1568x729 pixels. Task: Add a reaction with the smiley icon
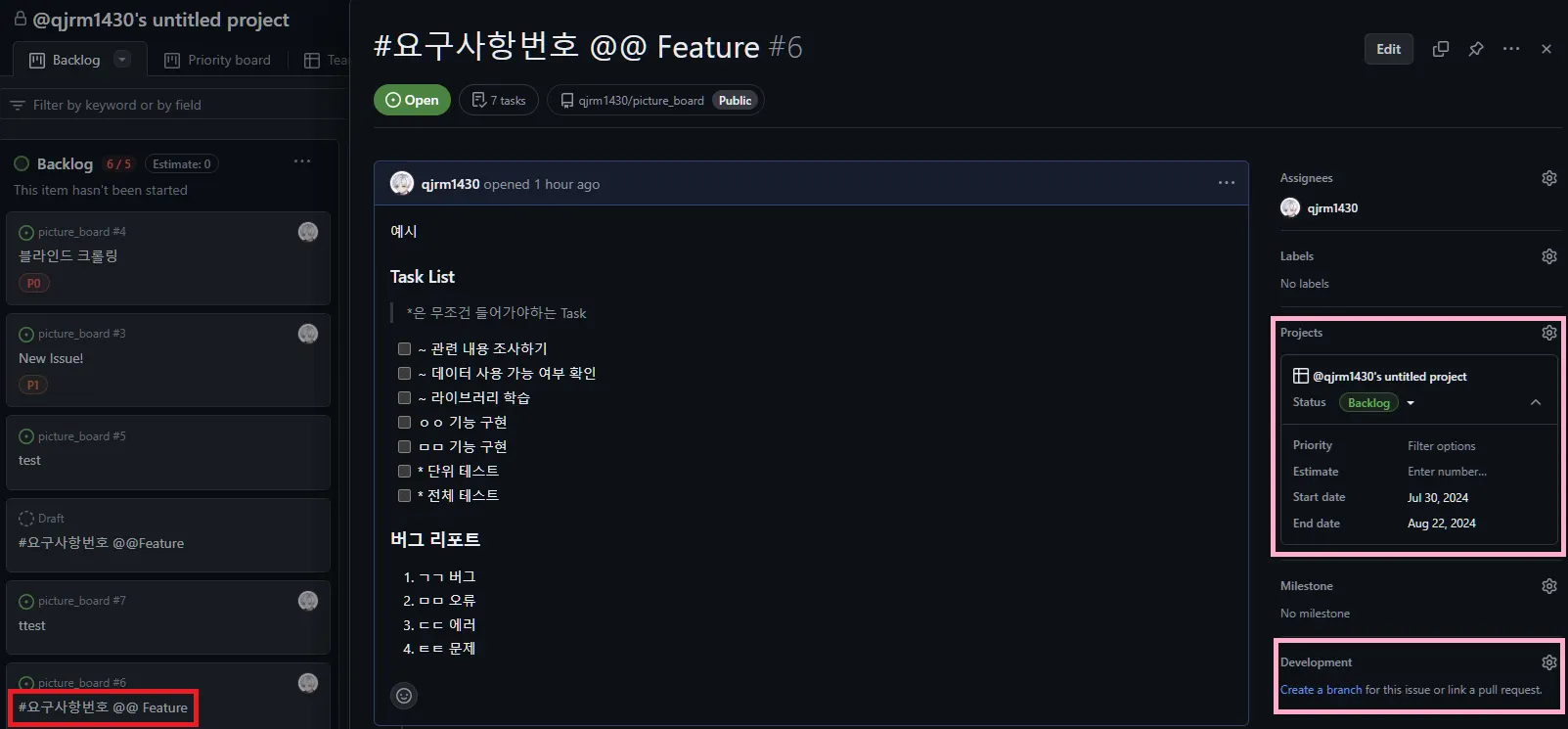tap(404, 695)
